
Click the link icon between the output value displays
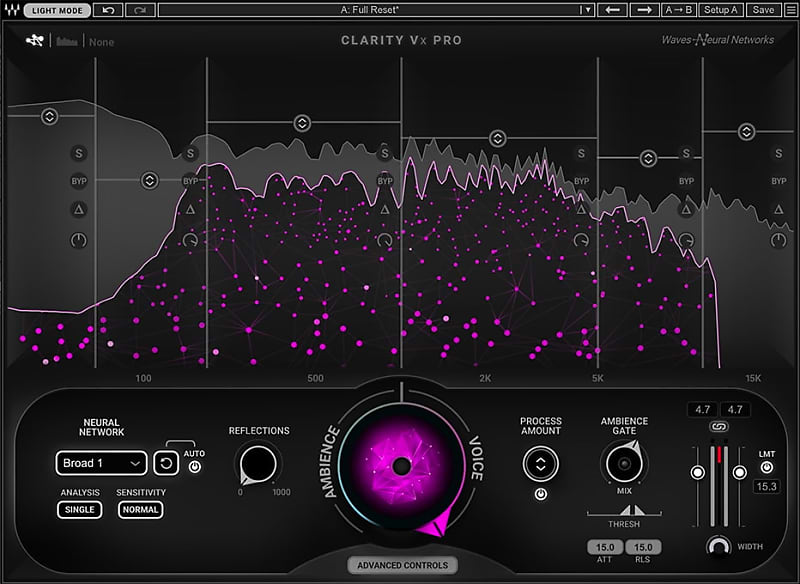[x=718, y=427]
